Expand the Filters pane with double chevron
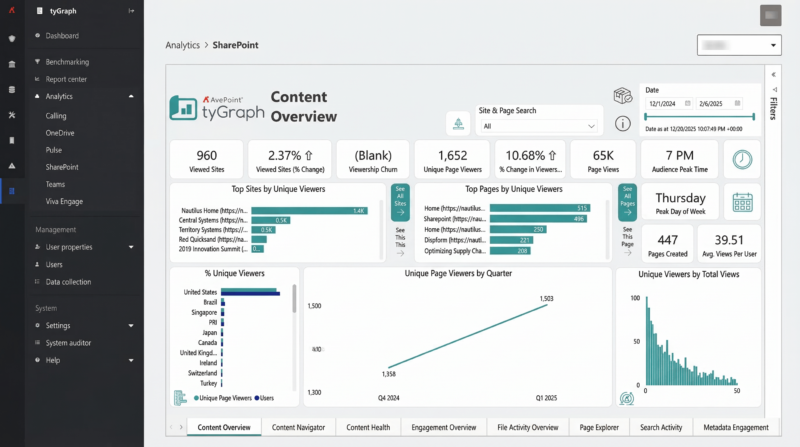800x447 pixels. click(772, 74)
